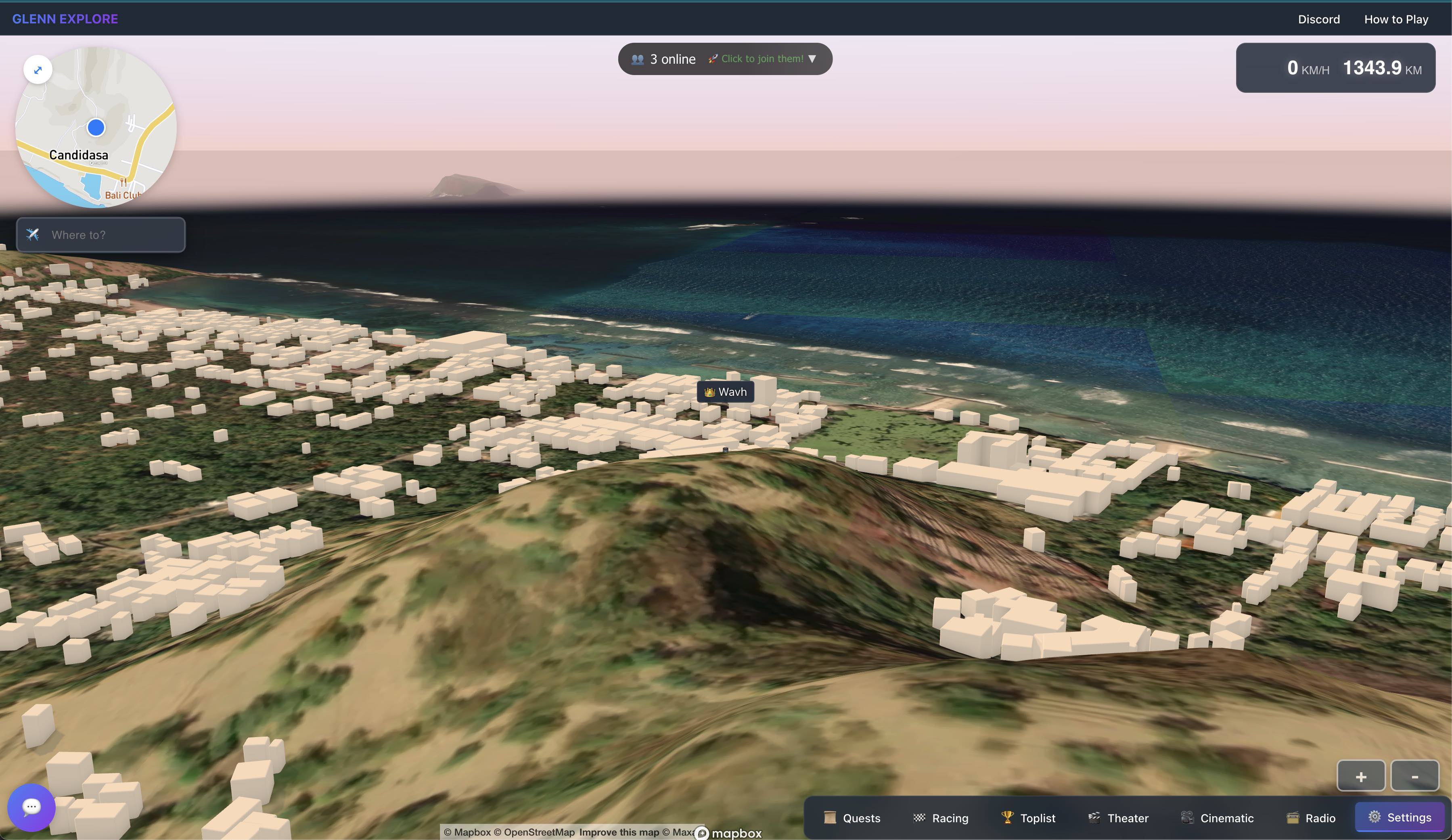
Task: Expand the online players dropdown arrow
Action: 812,59
